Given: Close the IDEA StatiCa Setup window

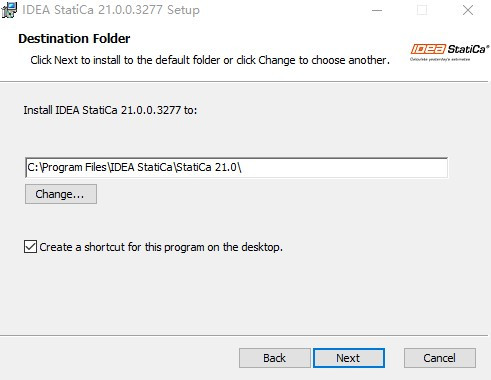Looking at the screenshot, I should [x=468, y=10].
